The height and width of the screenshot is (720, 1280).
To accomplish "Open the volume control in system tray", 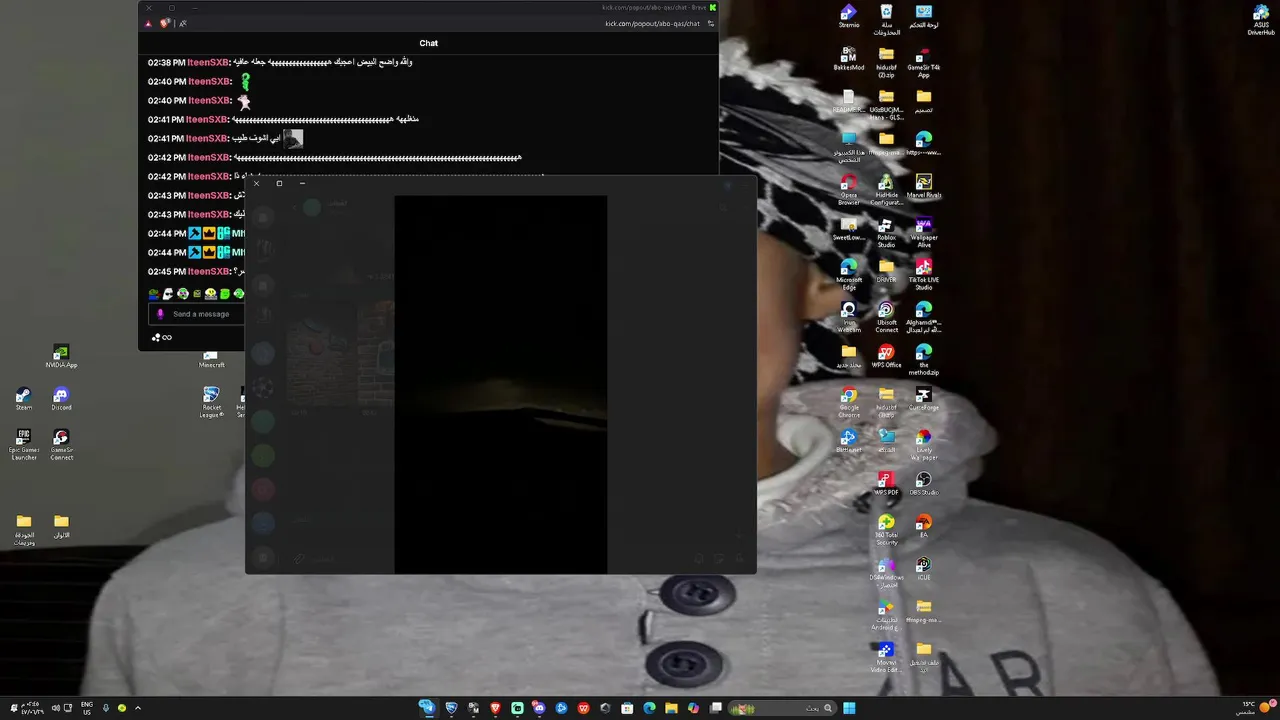I will [x=56, y=708].
